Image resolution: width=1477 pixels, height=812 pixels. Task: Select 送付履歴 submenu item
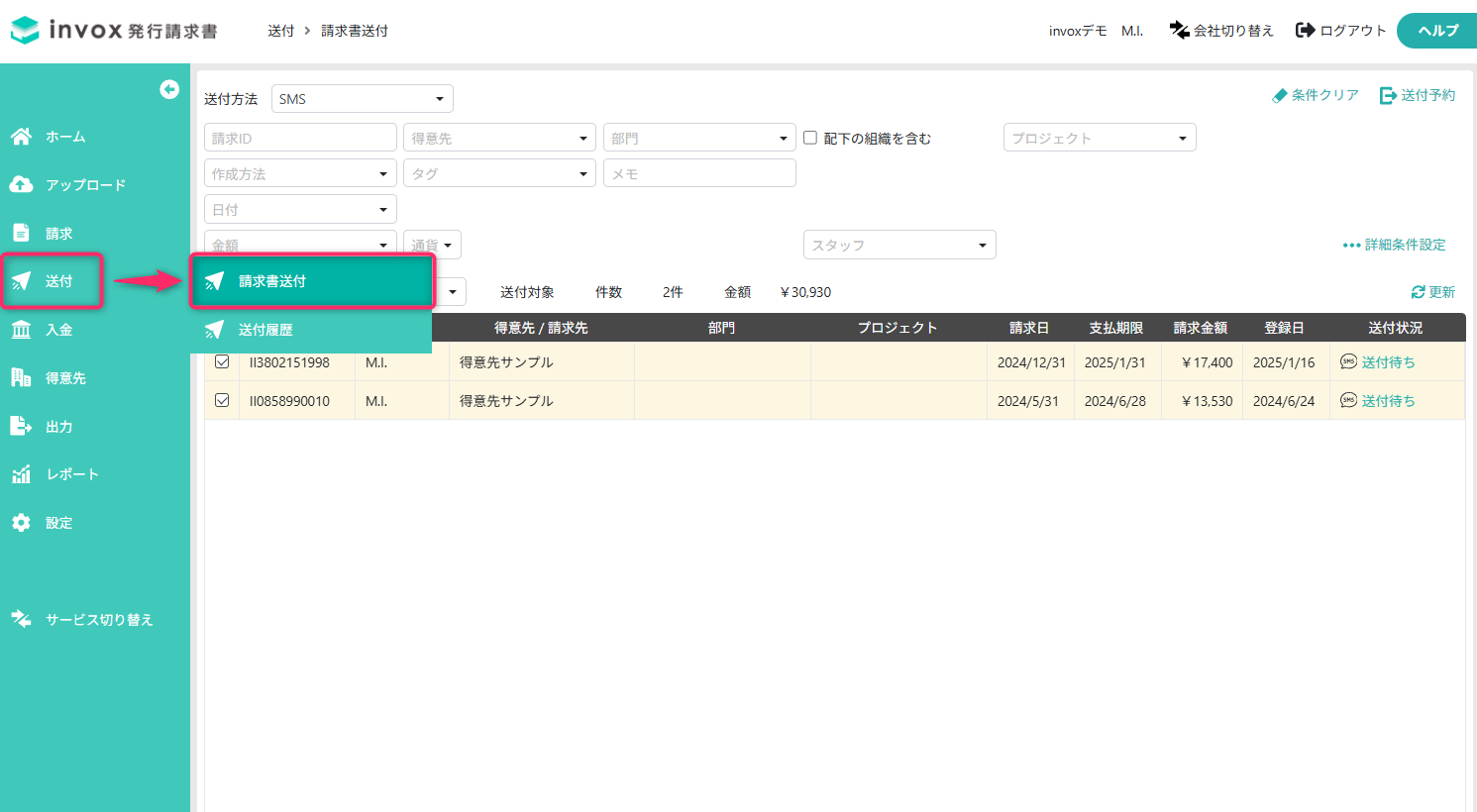click(312, 330)
